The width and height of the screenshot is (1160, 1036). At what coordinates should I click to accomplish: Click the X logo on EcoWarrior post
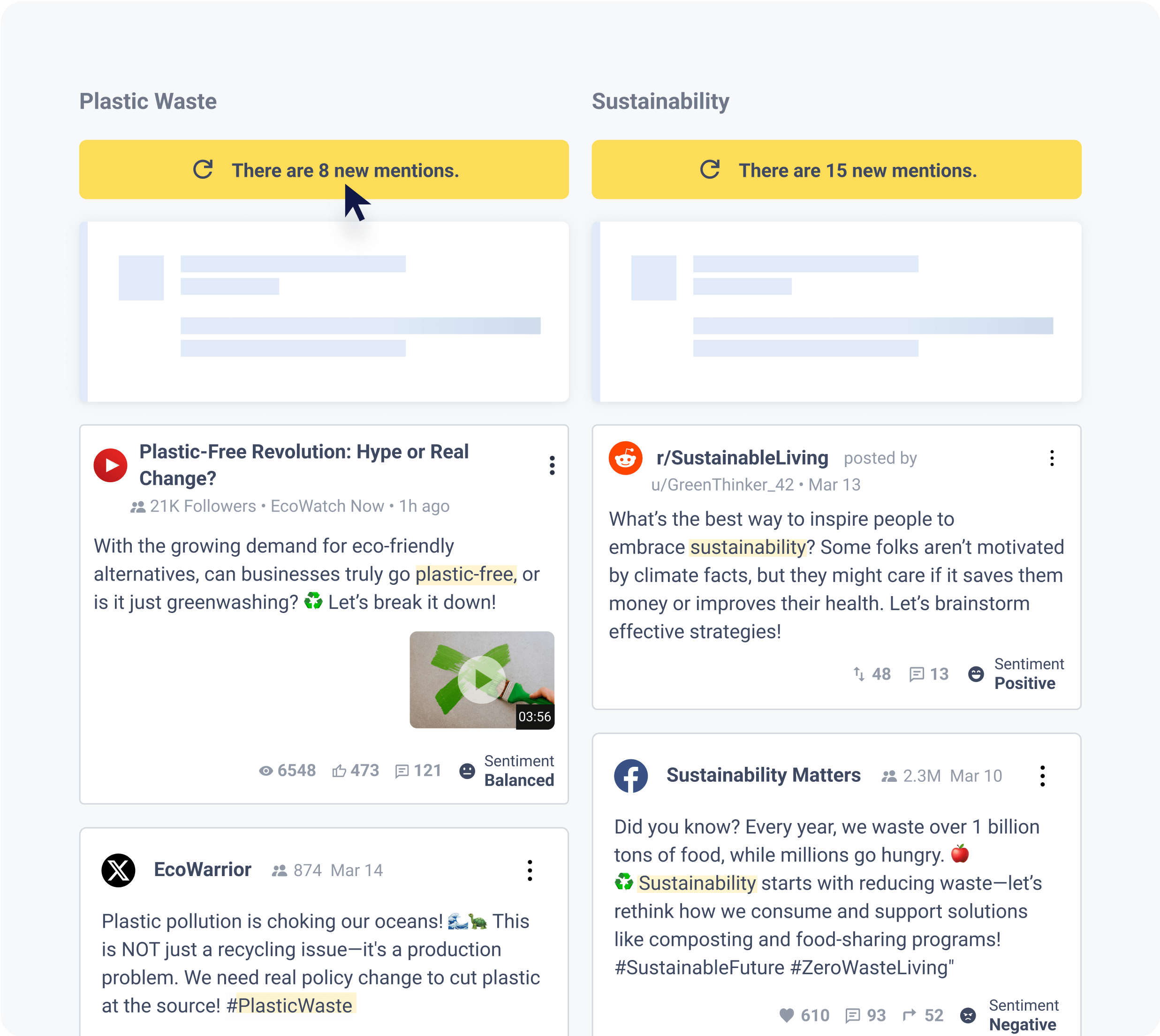coord(118,870)
